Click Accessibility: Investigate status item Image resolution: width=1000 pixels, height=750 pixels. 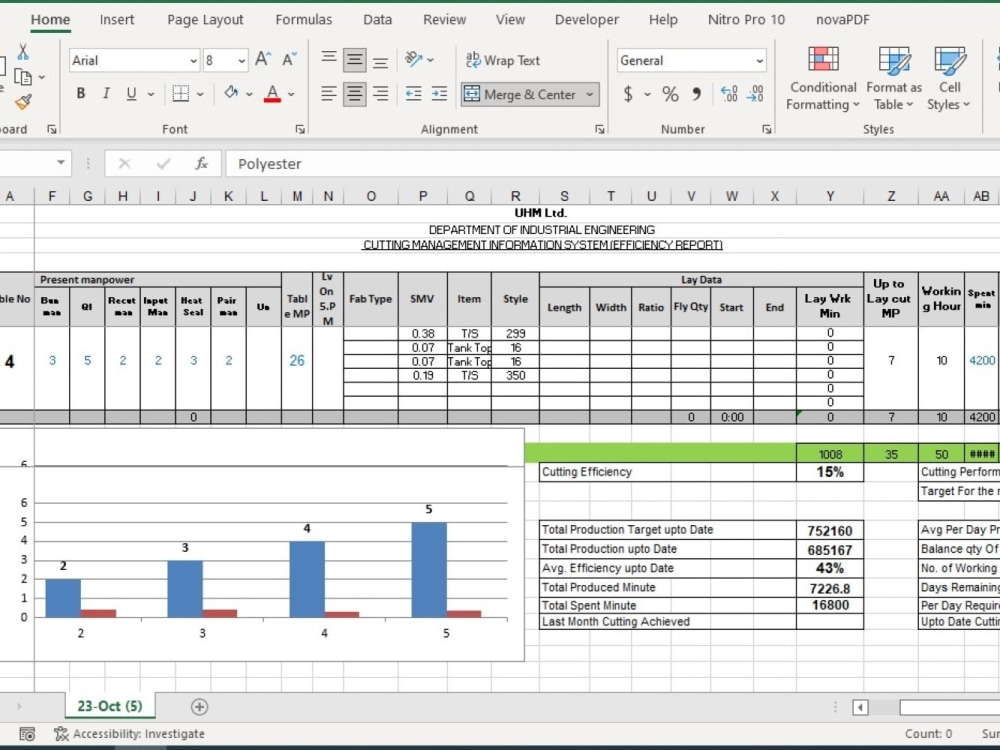[129, 734]
